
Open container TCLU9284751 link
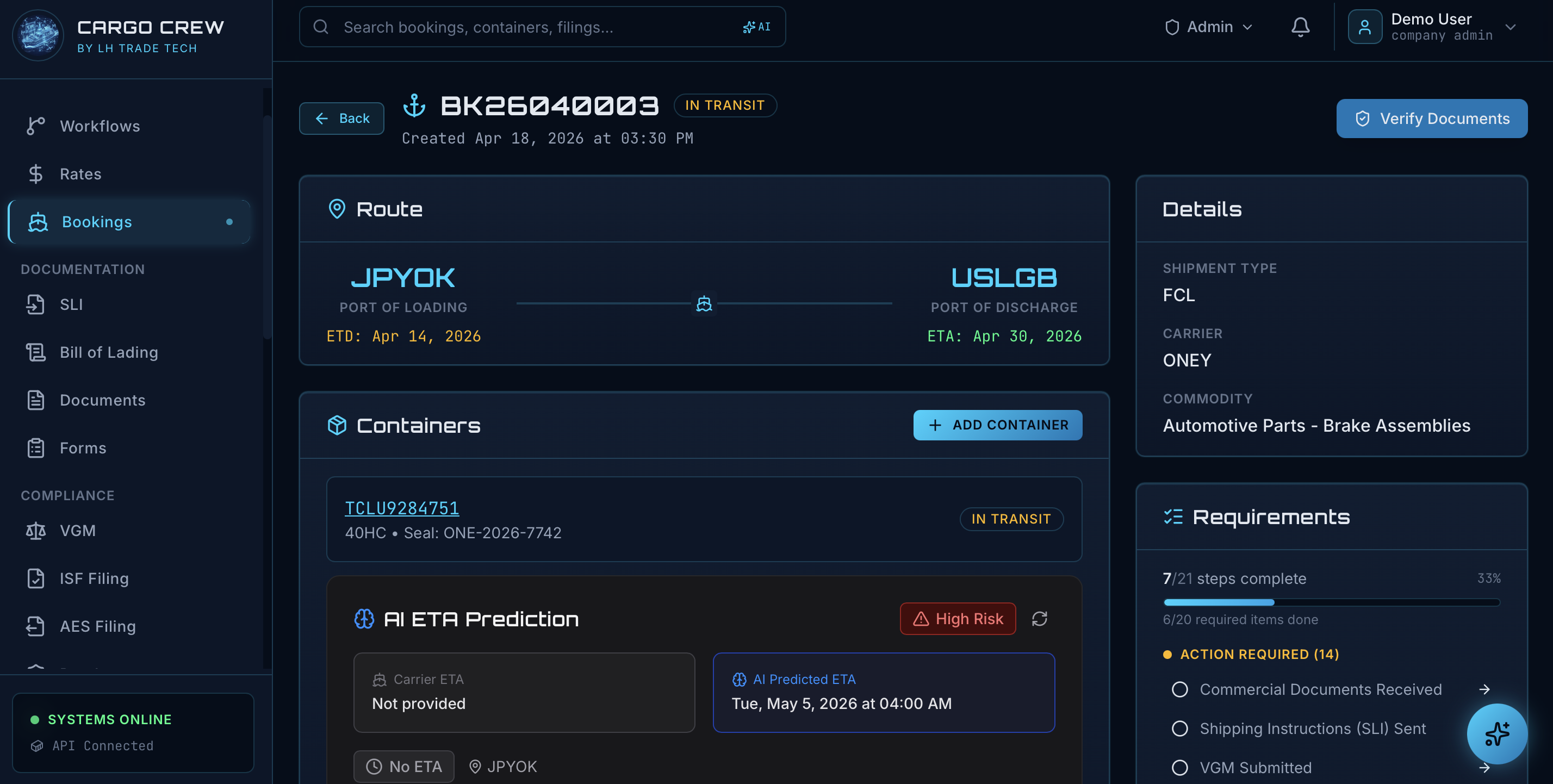[x=401, y=507]
